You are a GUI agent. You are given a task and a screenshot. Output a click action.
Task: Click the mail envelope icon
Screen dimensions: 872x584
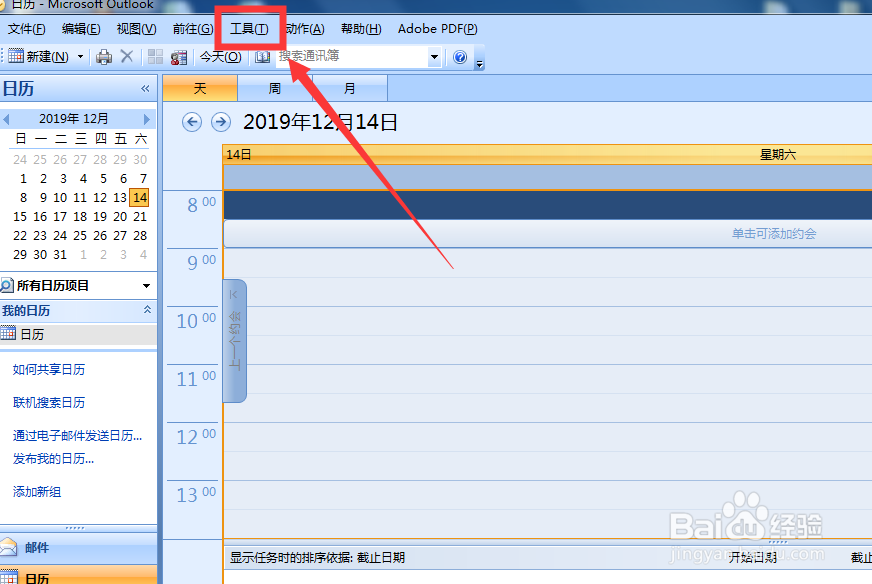point(8,547)
